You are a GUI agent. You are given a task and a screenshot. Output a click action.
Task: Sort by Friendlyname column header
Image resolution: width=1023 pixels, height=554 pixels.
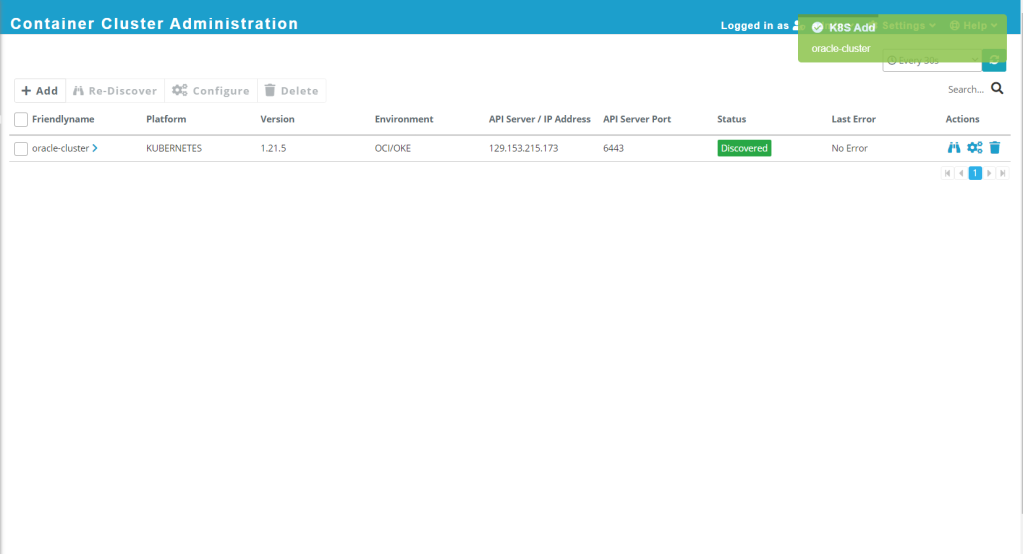[x=63, y=119]
